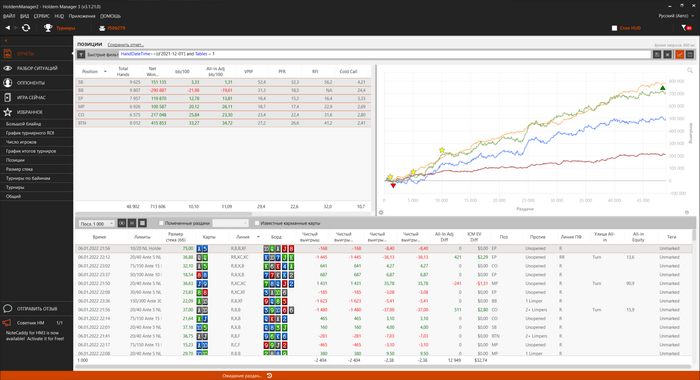
Task: Click the back navigation arrow in toolbar
Action: pyautogui.click(x=8, y=28)
